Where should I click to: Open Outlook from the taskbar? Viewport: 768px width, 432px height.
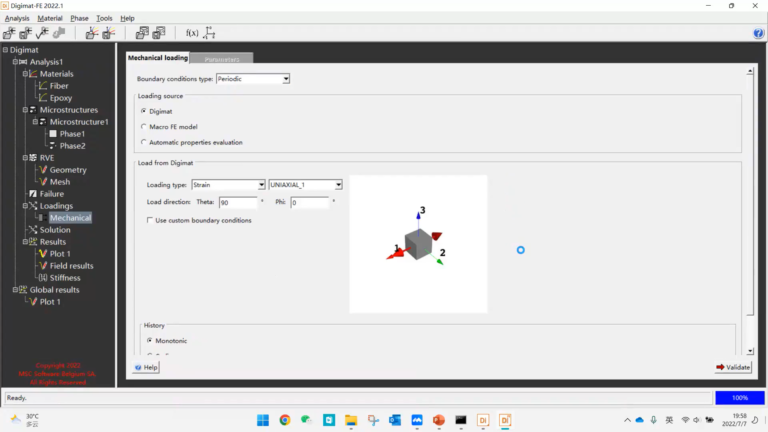click(395, 420)
